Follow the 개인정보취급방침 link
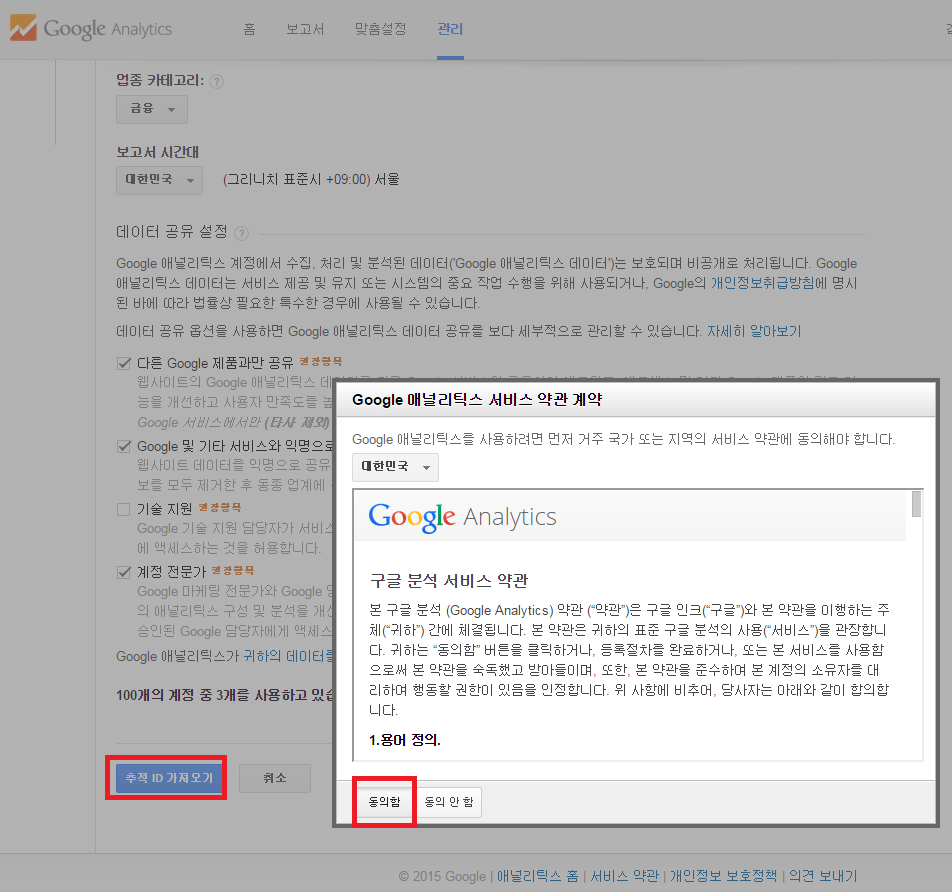This screenshot has height=892, width=952. pos(763,283)
